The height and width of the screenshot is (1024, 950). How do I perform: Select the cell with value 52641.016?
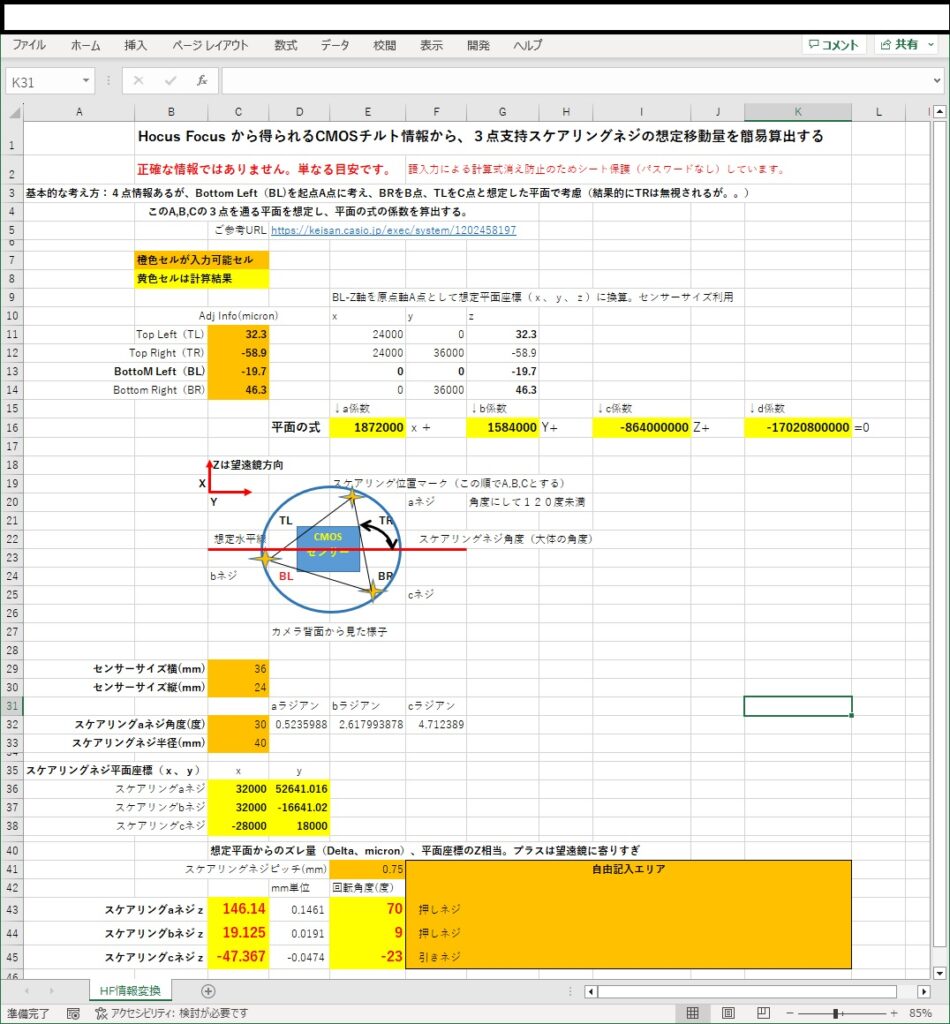[299, 789]
